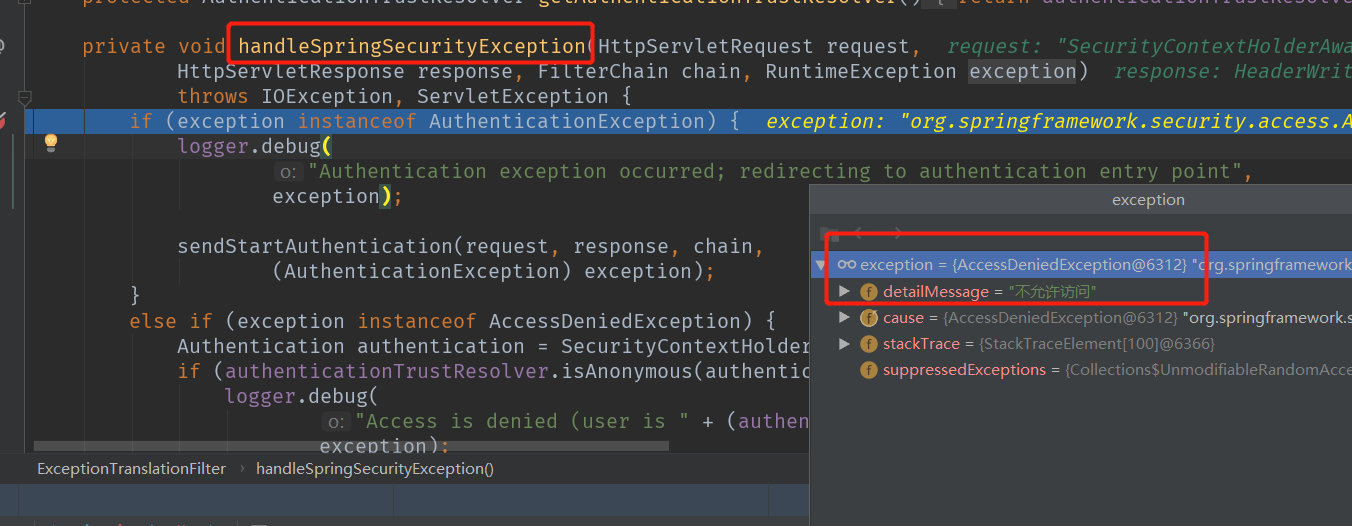1352x526 pixels.
Task: Click the yellow intention lightbulb icon
Action: tap(51, 143)
